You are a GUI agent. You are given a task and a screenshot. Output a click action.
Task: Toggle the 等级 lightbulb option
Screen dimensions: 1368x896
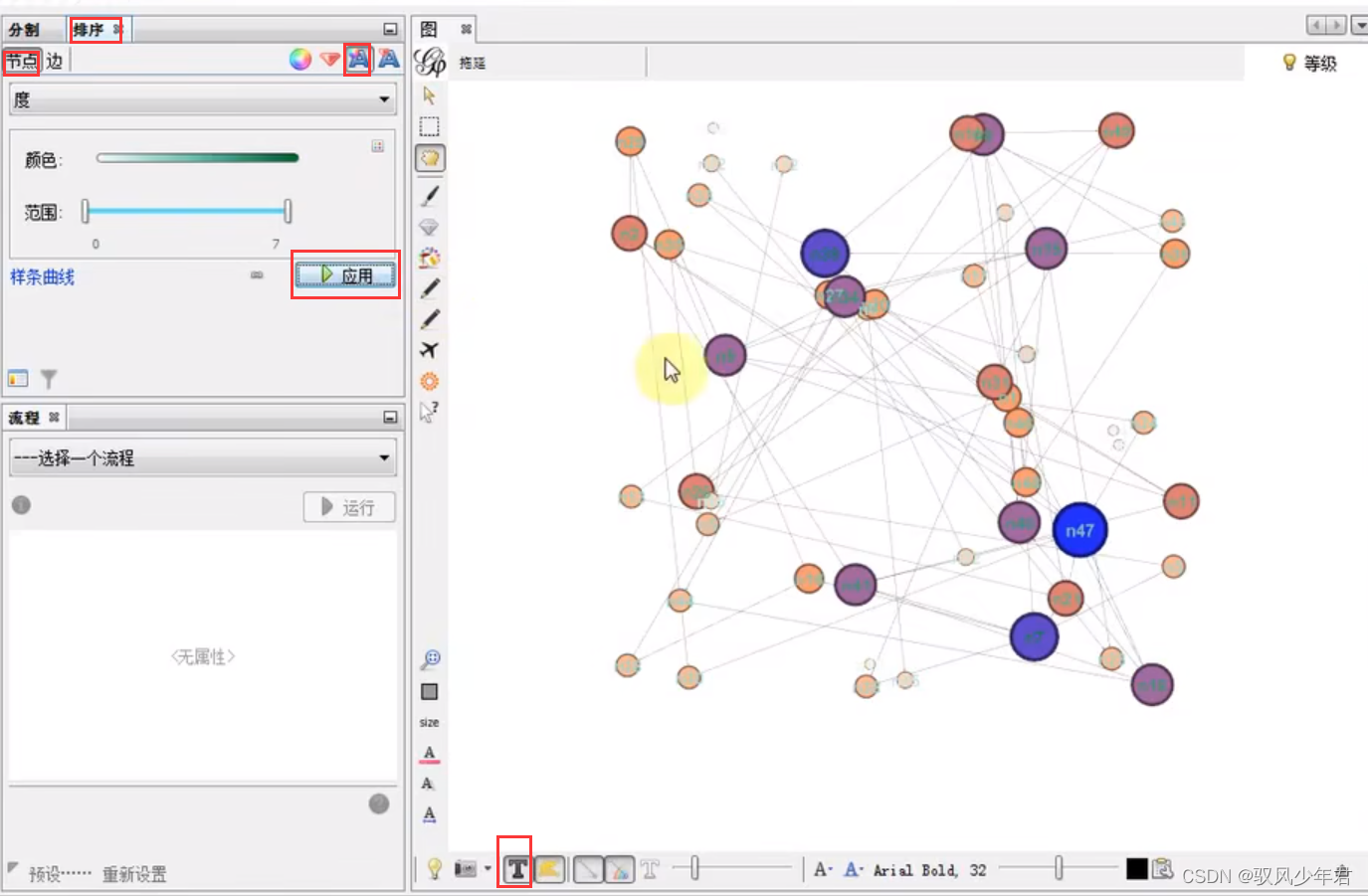tap(1309, 63)
